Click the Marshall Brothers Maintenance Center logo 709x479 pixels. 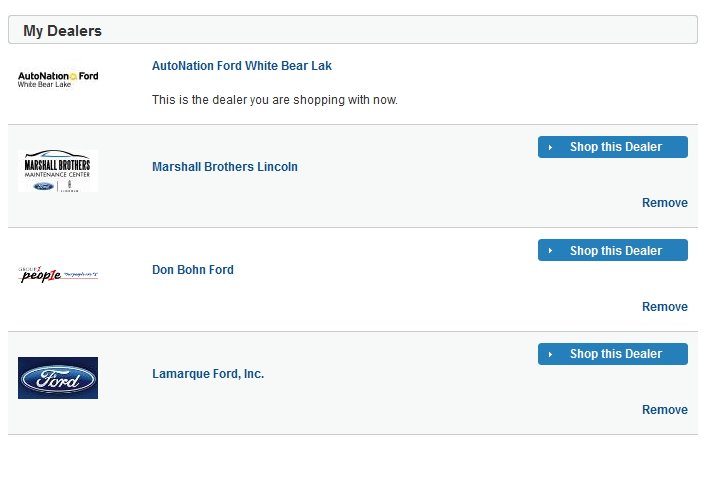point(58,171)
